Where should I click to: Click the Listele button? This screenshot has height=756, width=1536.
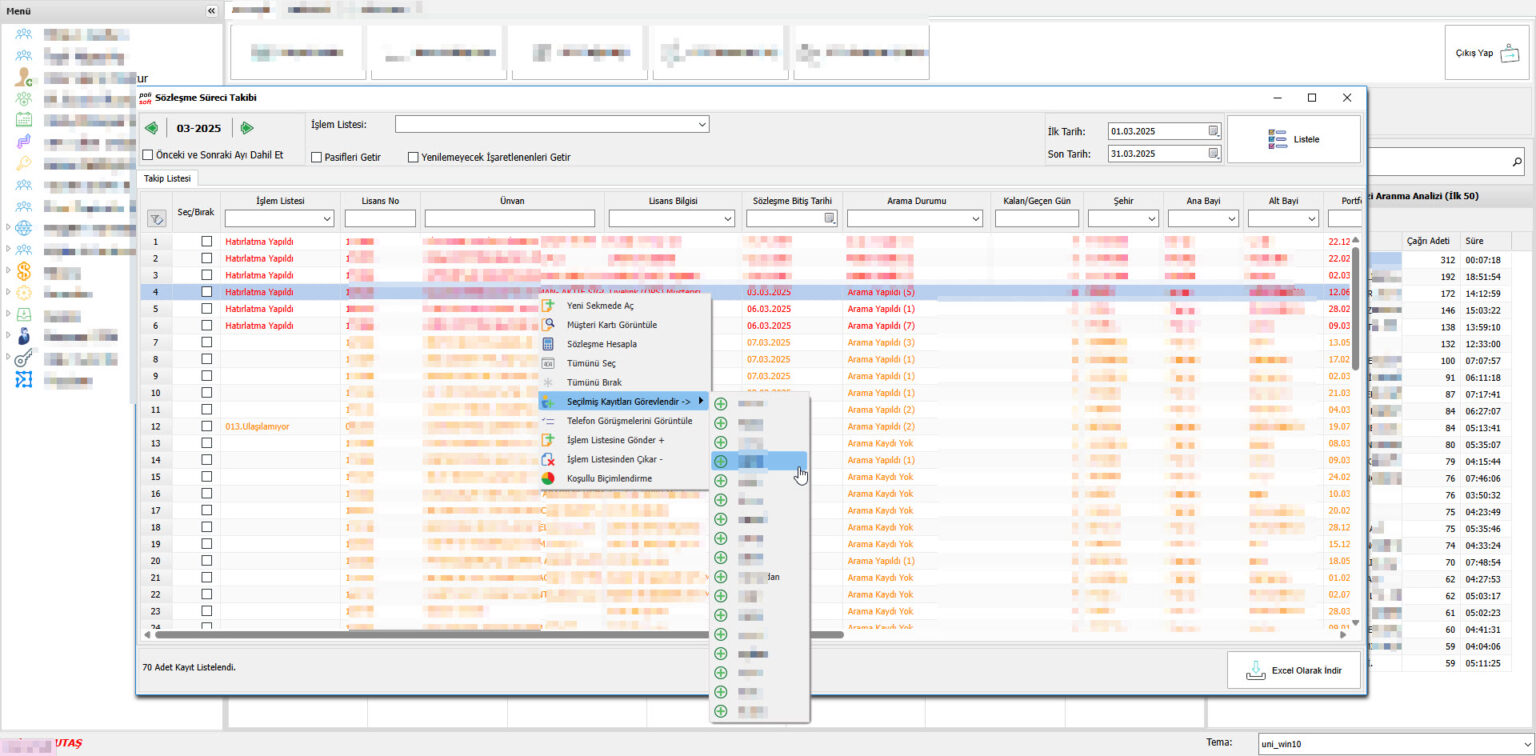coord(1293,139)
